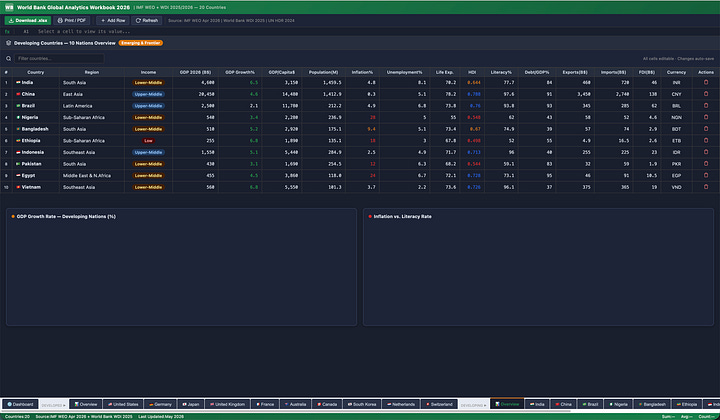Switch to the United States sheet tab

pos(123,404)
